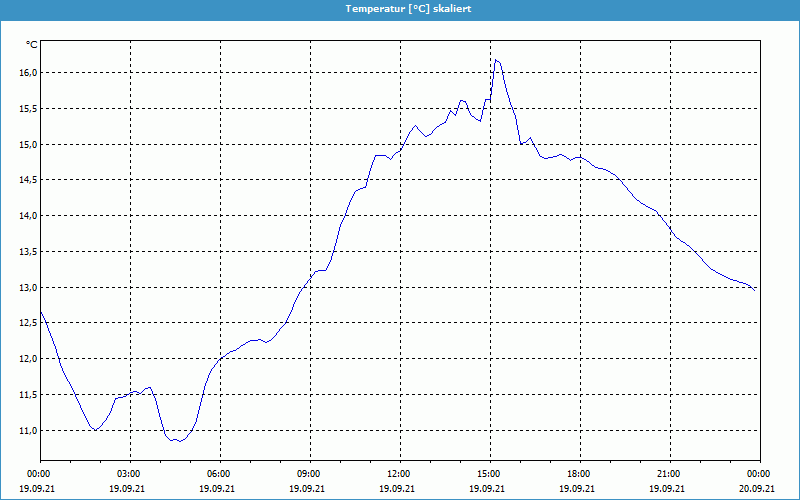This screenshot has height=500, width=800.
Task: Select the 11,5 y-axis label
Action: click(x=26, y=395)
